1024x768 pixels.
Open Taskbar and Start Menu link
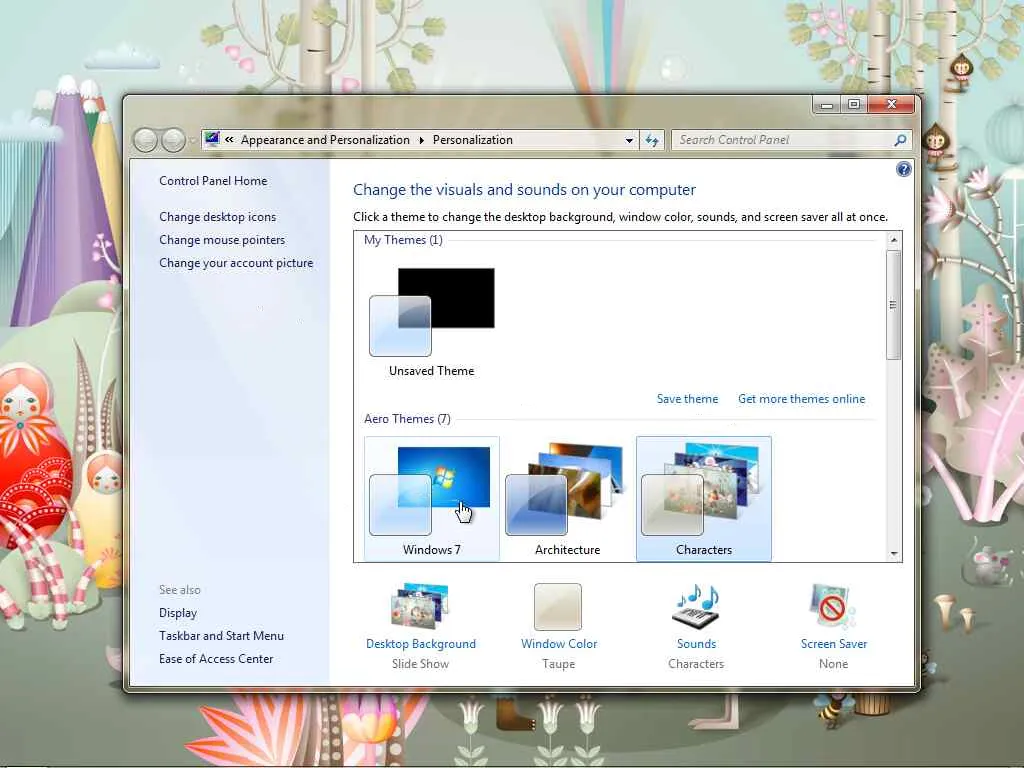pos(221,636)
